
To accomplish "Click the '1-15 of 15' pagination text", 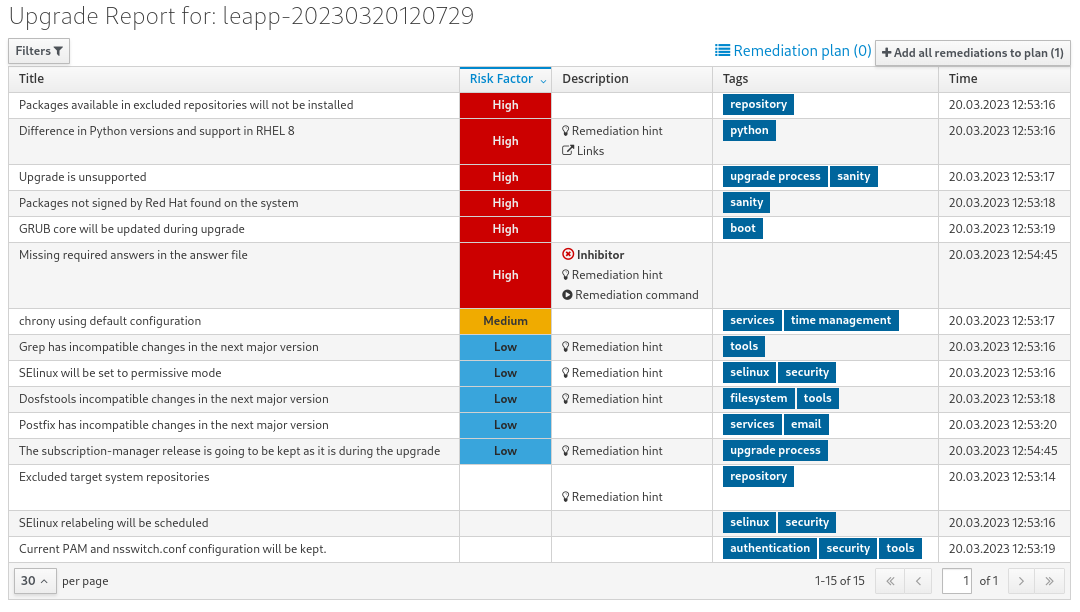I will pos(840,581).
